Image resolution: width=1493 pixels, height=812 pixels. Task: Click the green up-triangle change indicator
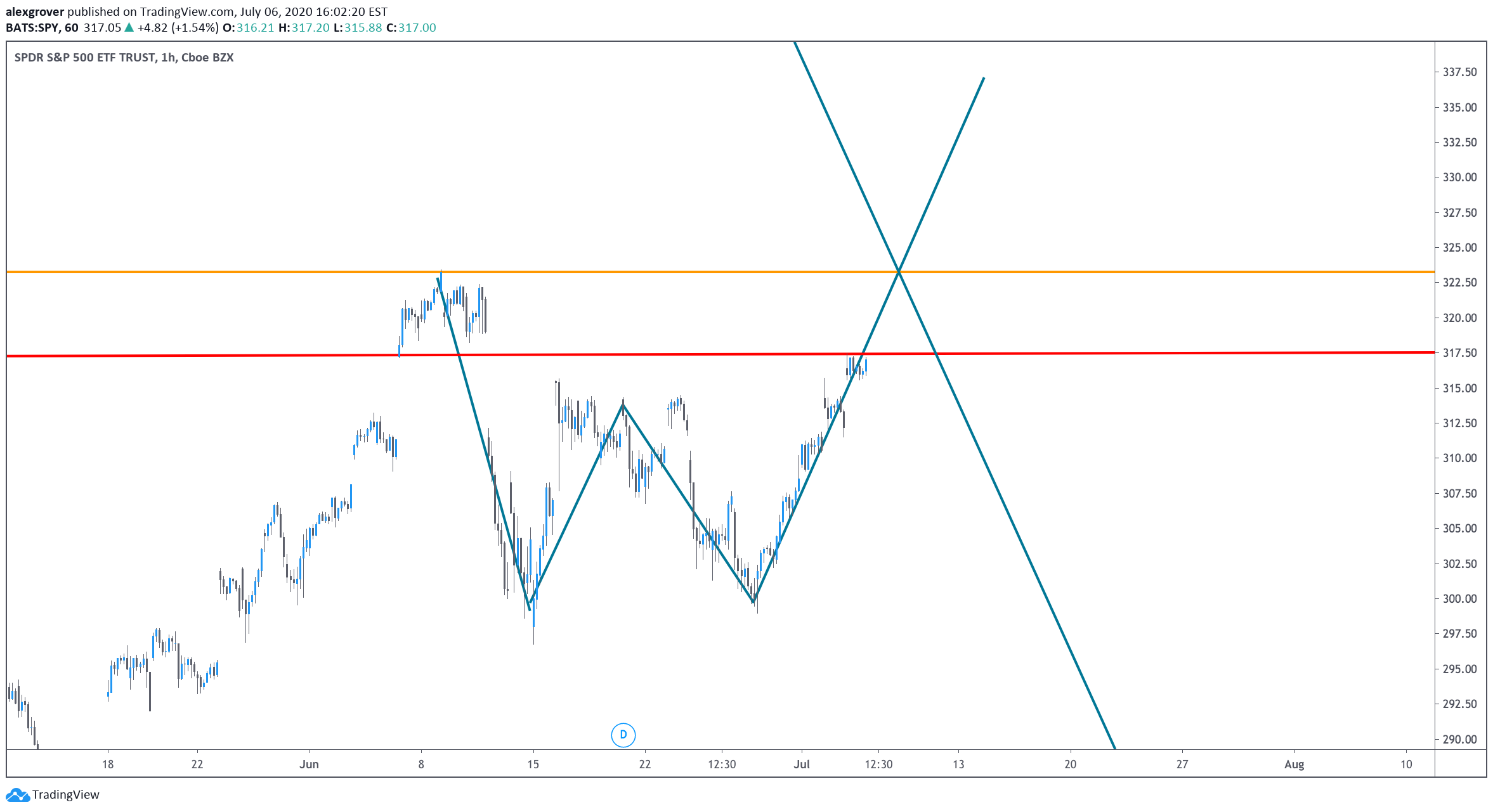tap(129, 27)
